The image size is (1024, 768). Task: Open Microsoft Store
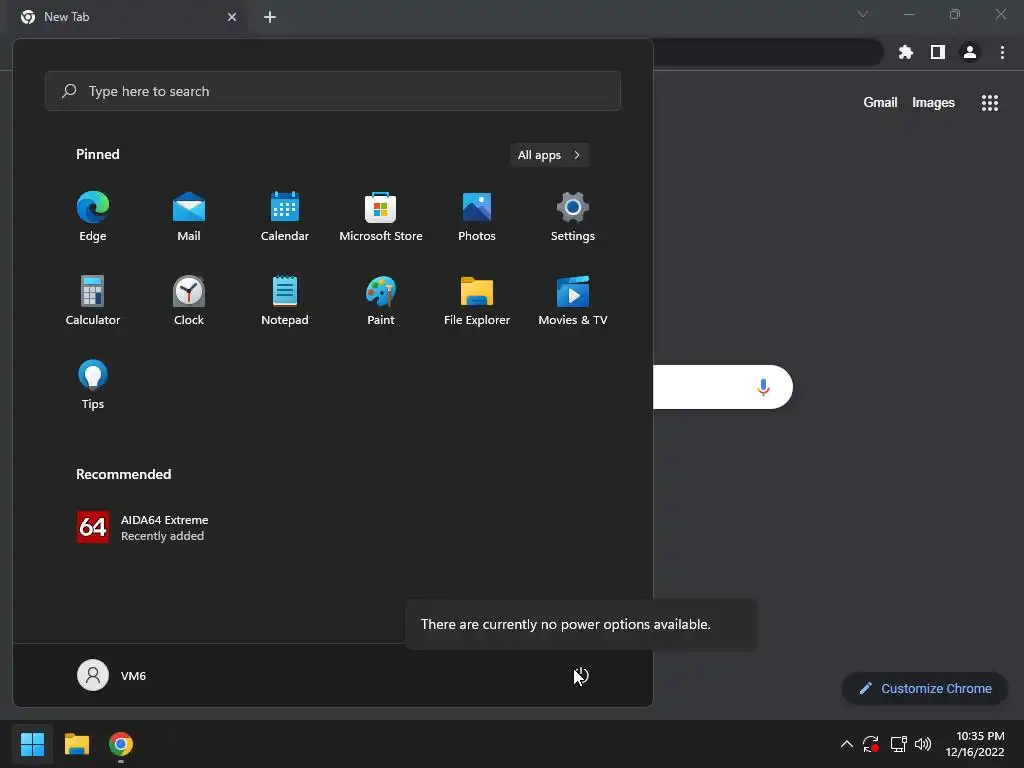pyautogui.click(x=381, y=217)
